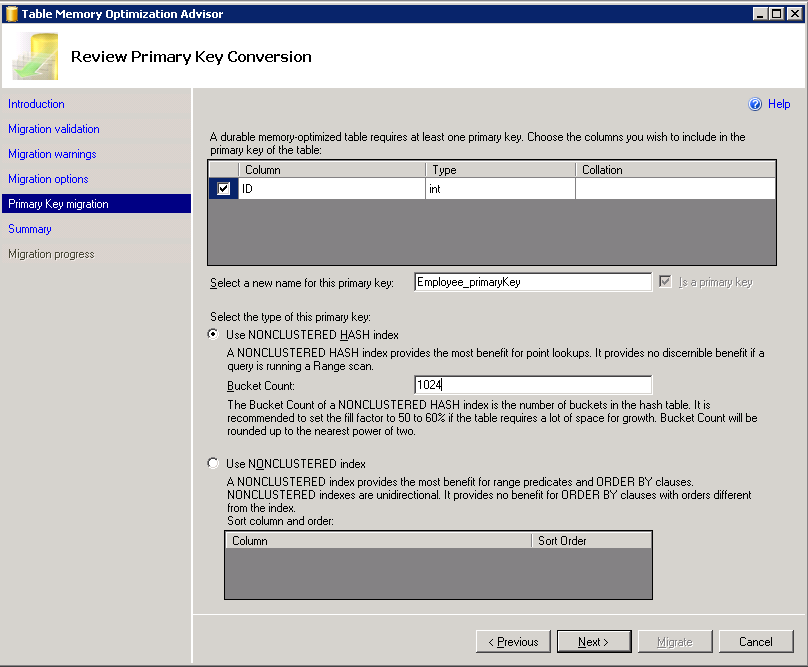The height and width of the screenshot is (667, 808).
Task: Click the Collation column header
Action: pos(675,170)
